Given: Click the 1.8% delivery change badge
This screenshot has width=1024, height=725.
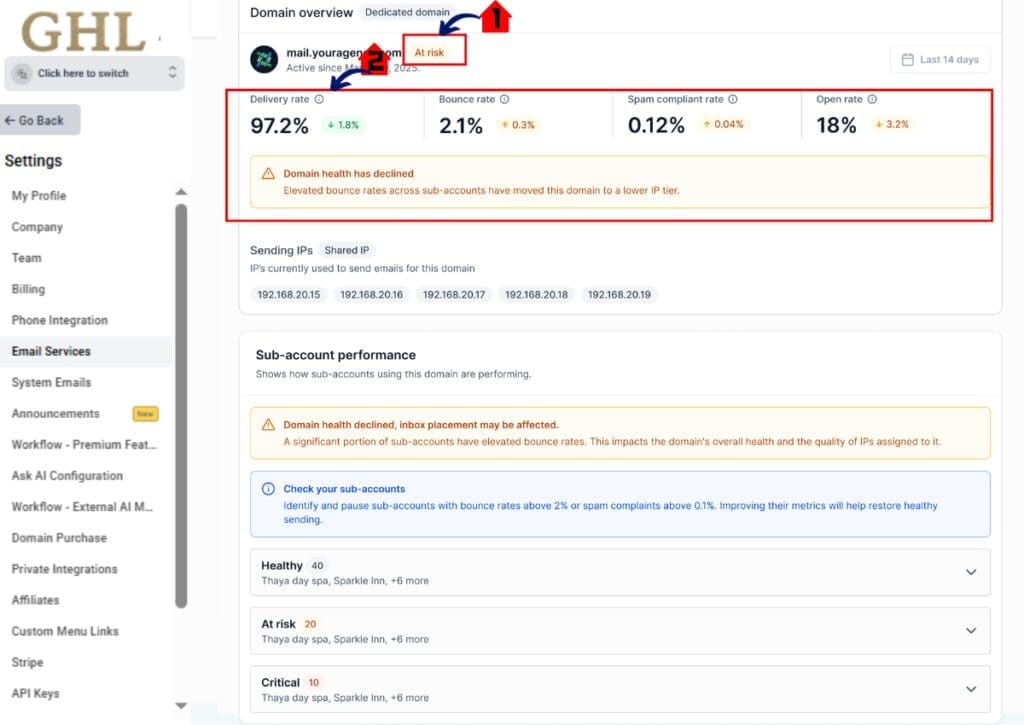Looking at the screenshot, I should [343, 125].
